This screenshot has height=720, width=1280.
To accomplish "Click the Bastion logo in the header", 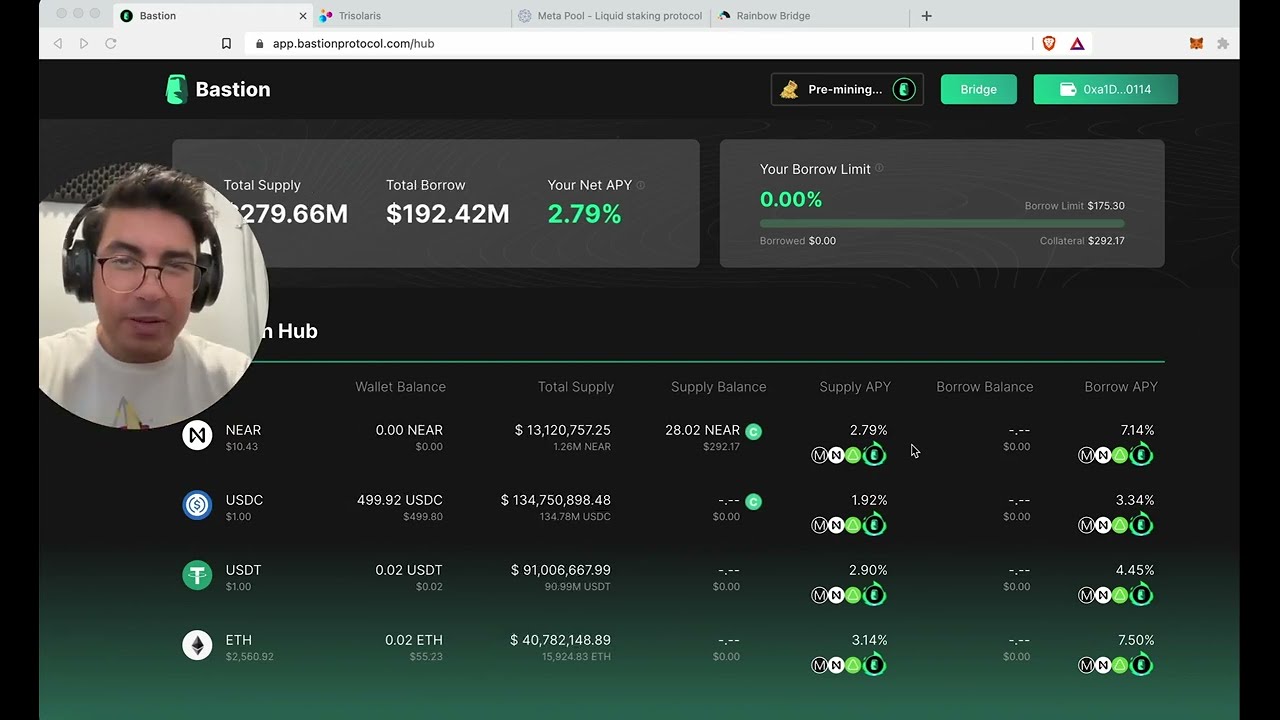I will pyautogui.click(x=218, y=89).
